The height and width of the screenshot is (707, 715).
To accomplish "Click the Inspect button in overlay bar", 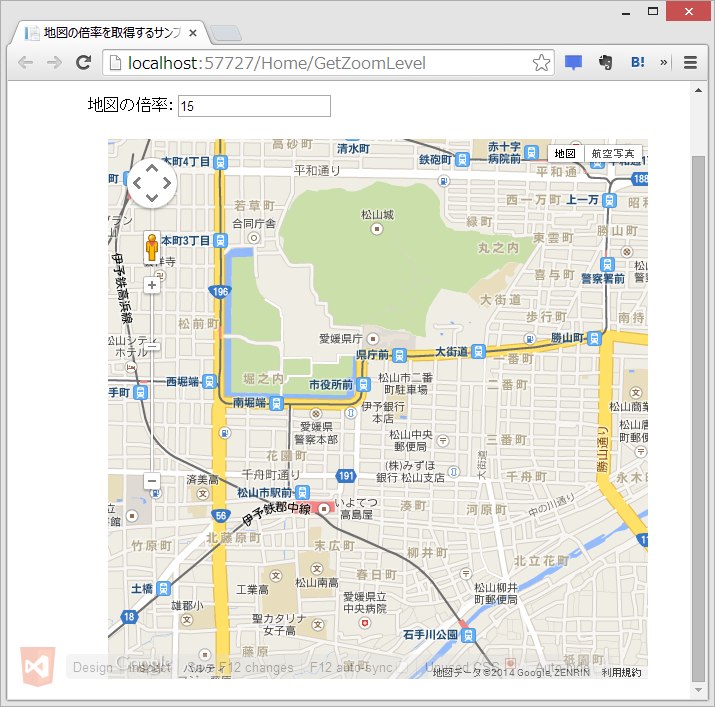I will point(150,667).
